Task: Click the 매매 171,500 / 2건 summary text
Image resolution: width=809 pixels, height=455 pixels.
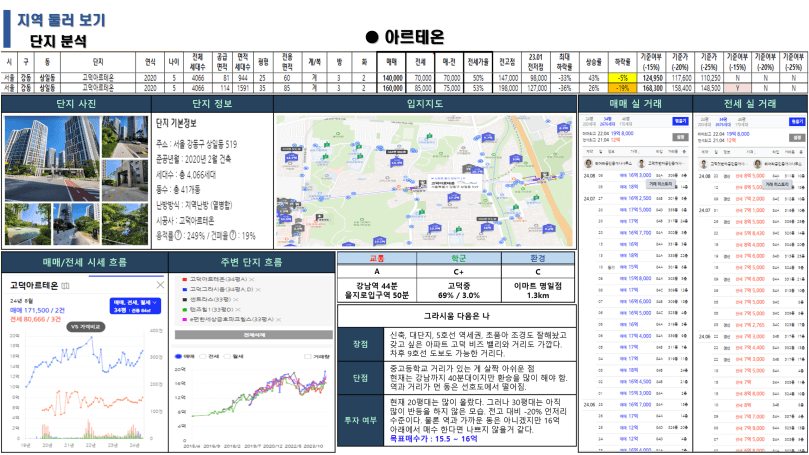Action: pyautogui.click(x=37, y=310)
